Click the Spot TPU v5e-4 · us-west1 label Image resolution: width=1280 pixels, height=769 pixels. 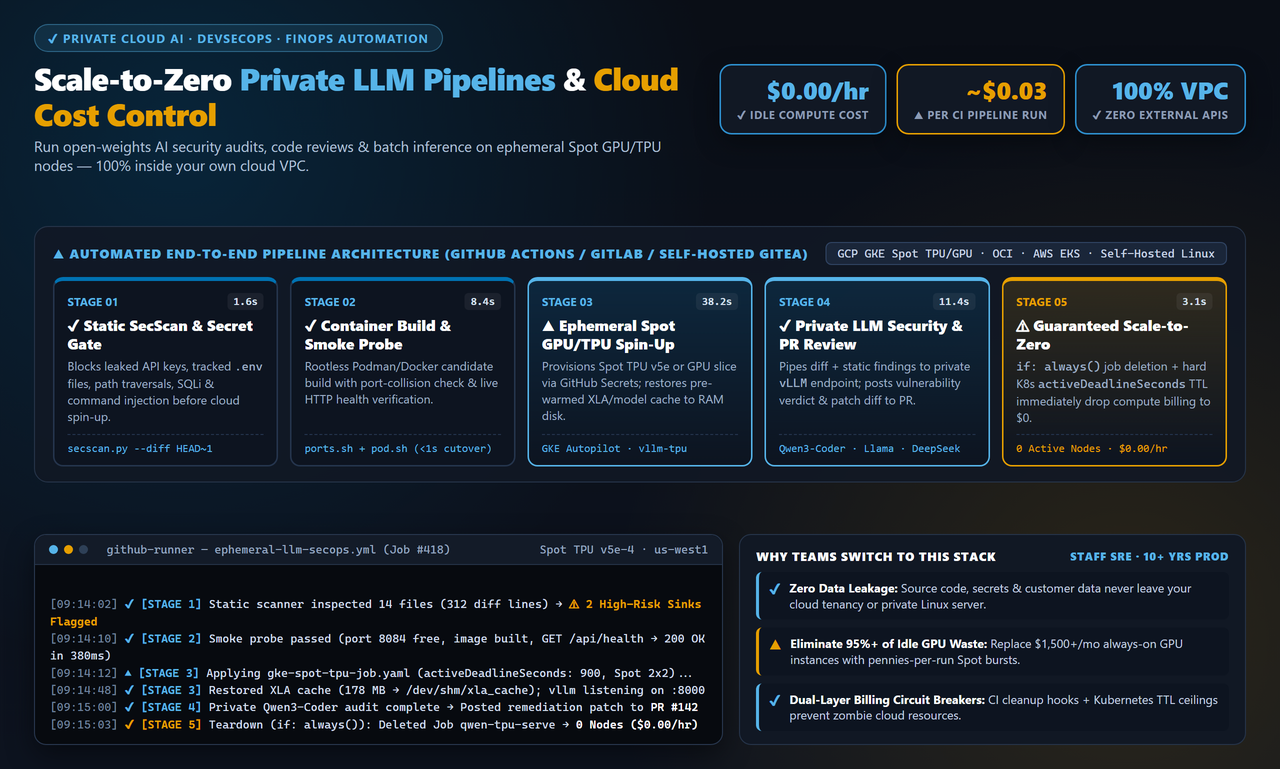point(624,549)
